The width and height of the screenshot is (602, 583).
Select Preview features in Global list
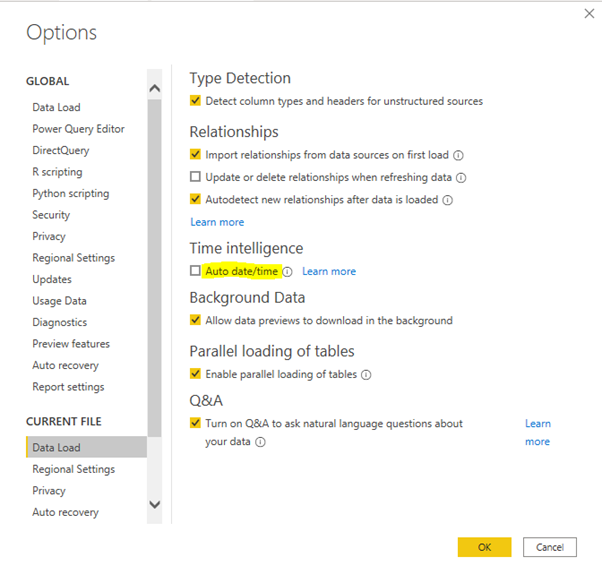(x=71, y=344)
